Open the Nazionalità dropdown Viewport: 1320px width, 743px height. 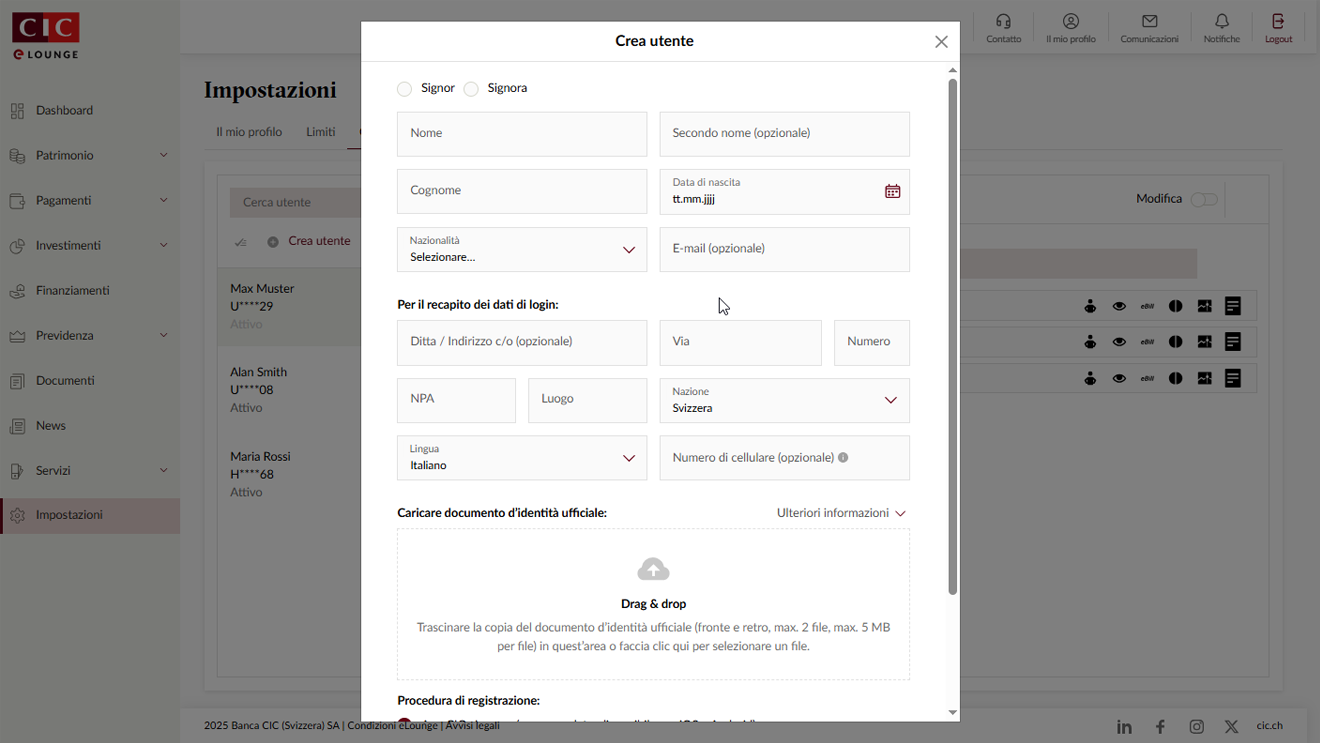[630, 249]
